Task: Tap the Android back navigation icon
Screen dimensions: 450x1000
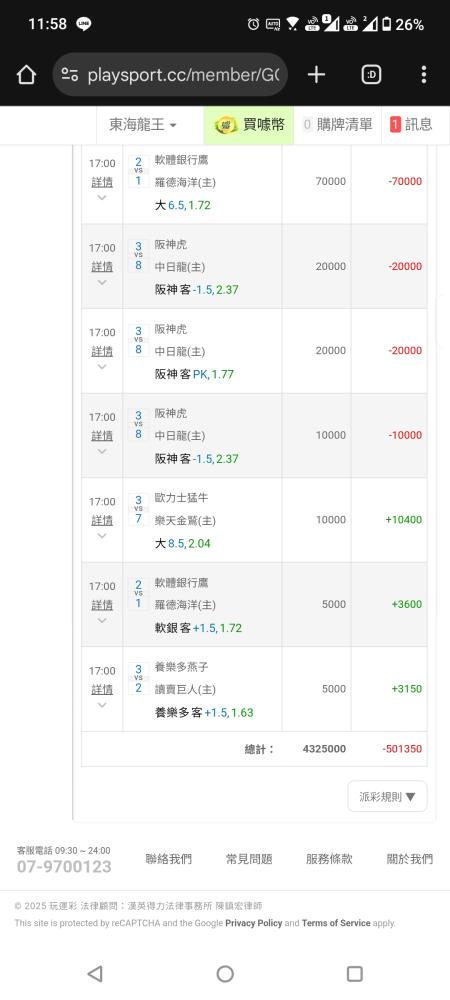Action: [95, 973]
